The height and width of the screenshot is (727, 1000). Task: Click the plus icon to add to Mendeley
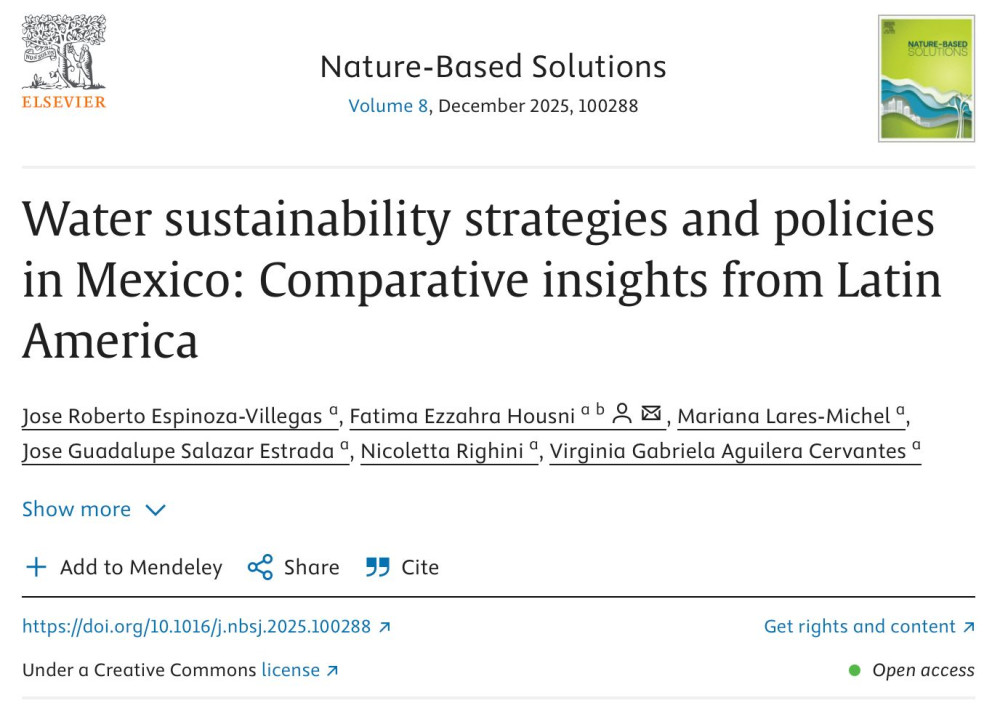point(36,567)
